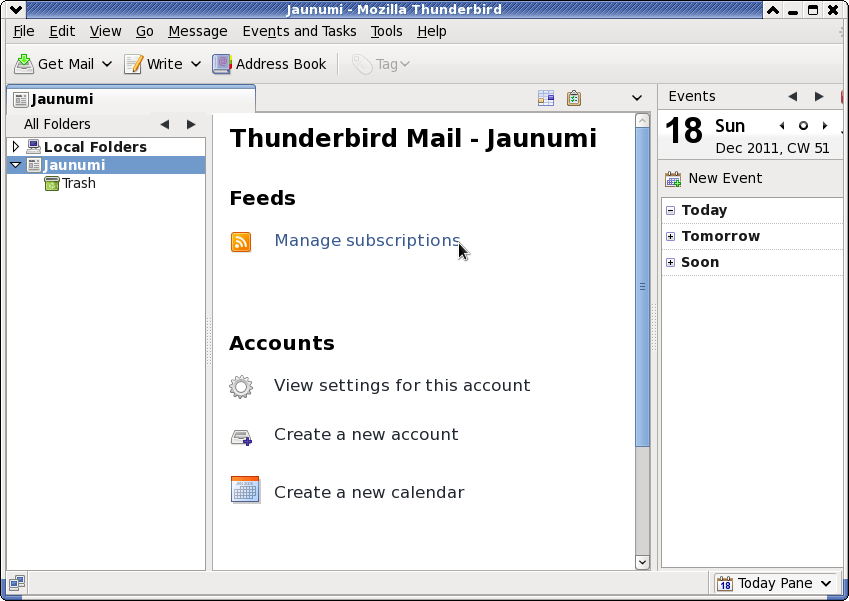Click the new calendar icon
Viewport: 849px width, 601px height.
245,489
